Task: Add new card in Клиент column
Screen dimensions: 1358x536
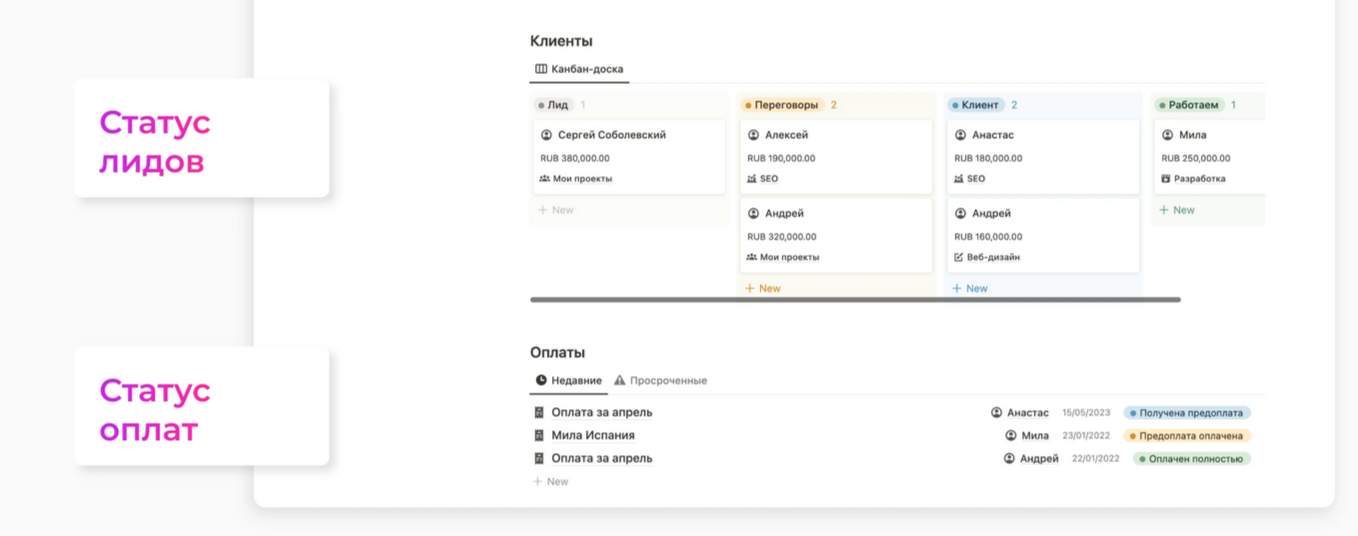Action: point(970,289)
